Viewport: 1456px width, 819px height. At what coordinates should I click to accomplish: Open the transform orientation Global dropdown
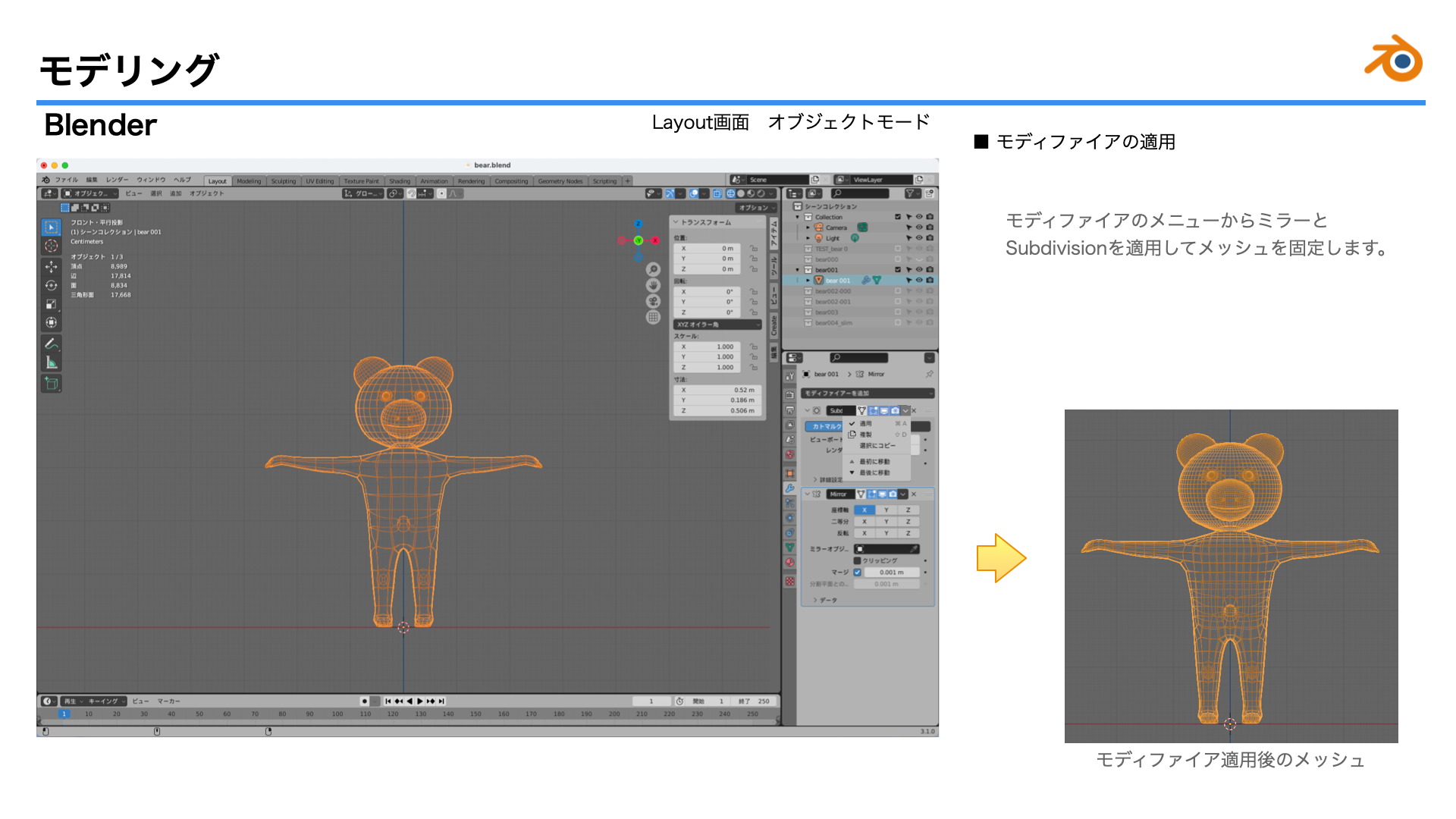(363, 193)
